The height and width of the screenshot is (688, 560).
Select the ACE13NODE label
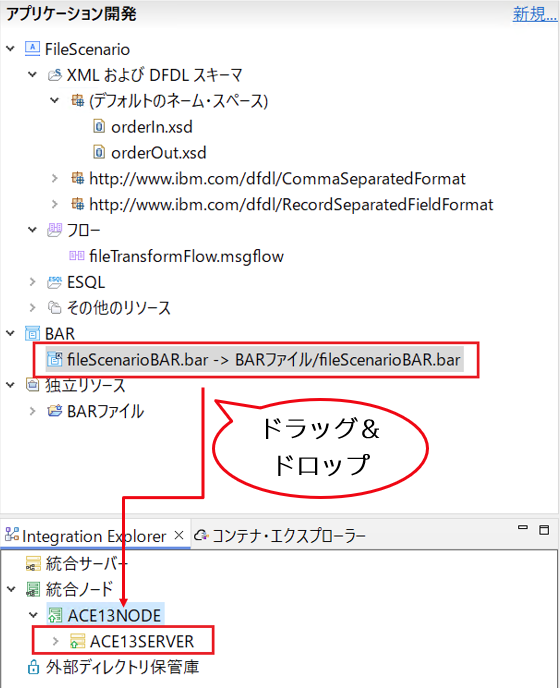tap(114, 616)
